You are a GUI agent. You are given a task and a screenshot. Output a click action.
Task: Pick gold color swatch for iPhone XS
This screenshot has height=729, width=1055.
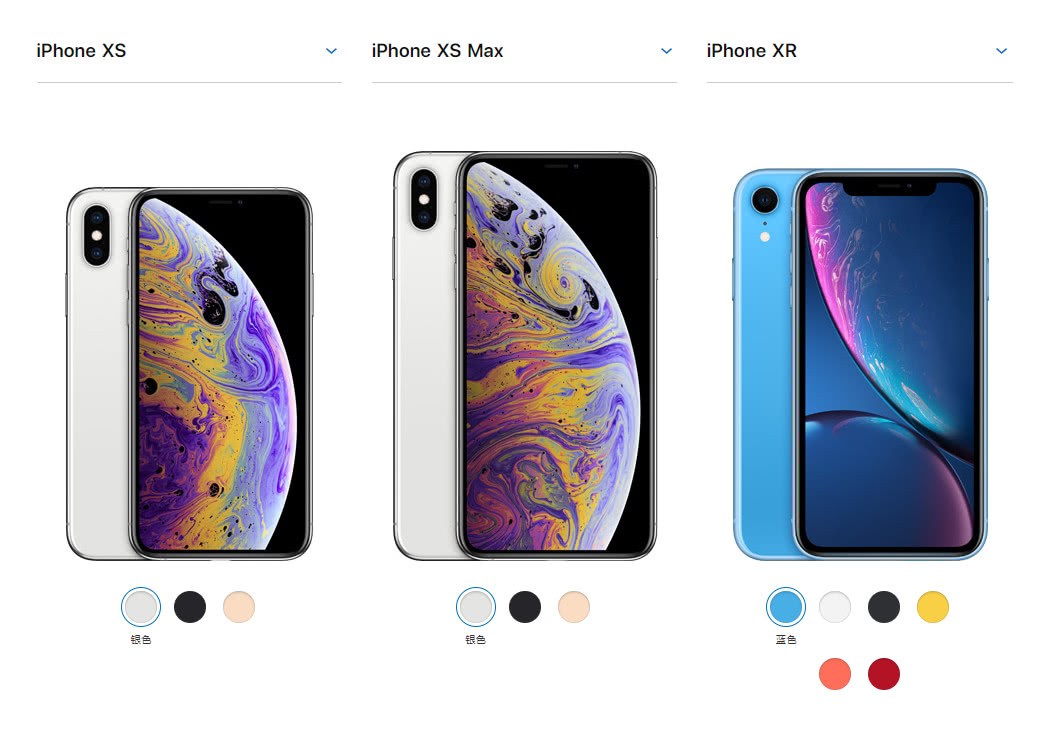point(239,606)
